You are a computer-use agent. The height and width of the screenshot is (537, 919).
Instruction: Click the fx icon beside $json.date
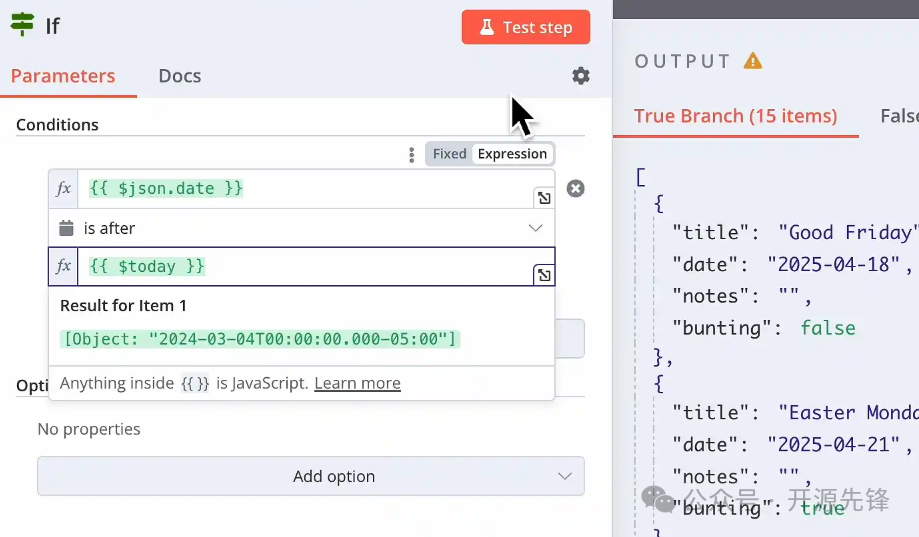[63, 189]
